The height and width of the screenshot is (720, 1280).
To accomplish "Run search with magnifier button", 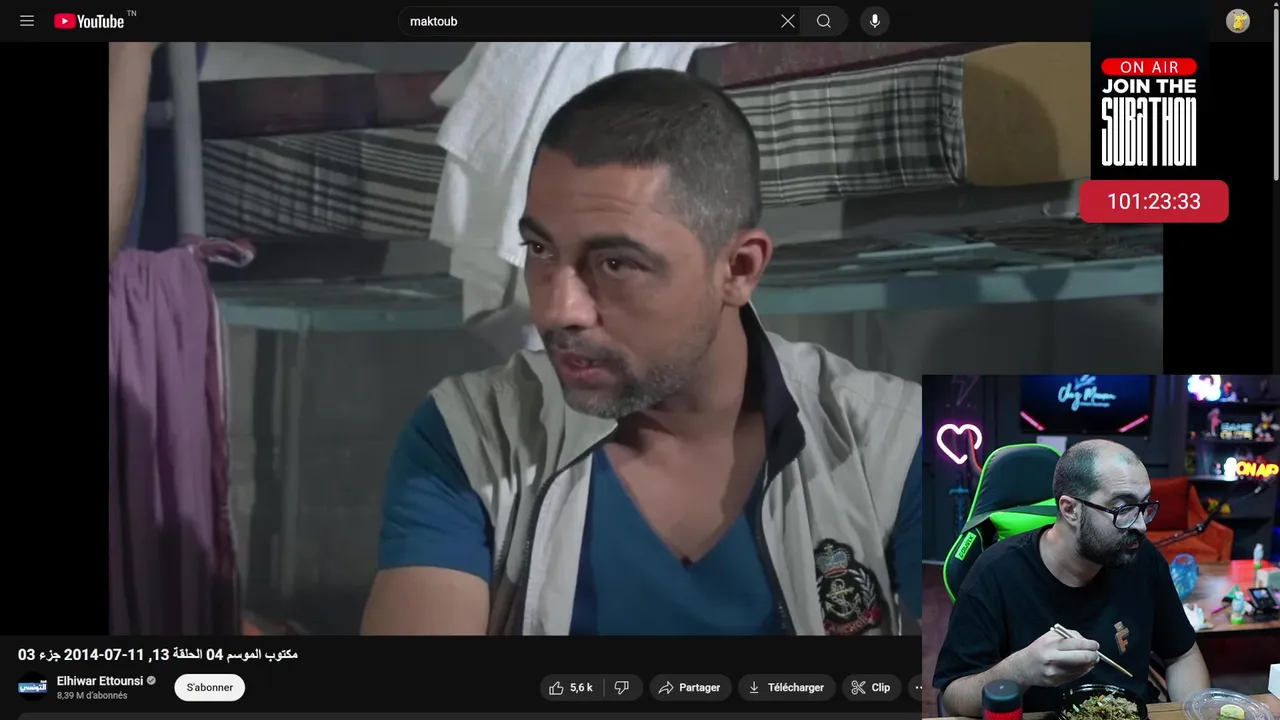I will click(824, 21).
